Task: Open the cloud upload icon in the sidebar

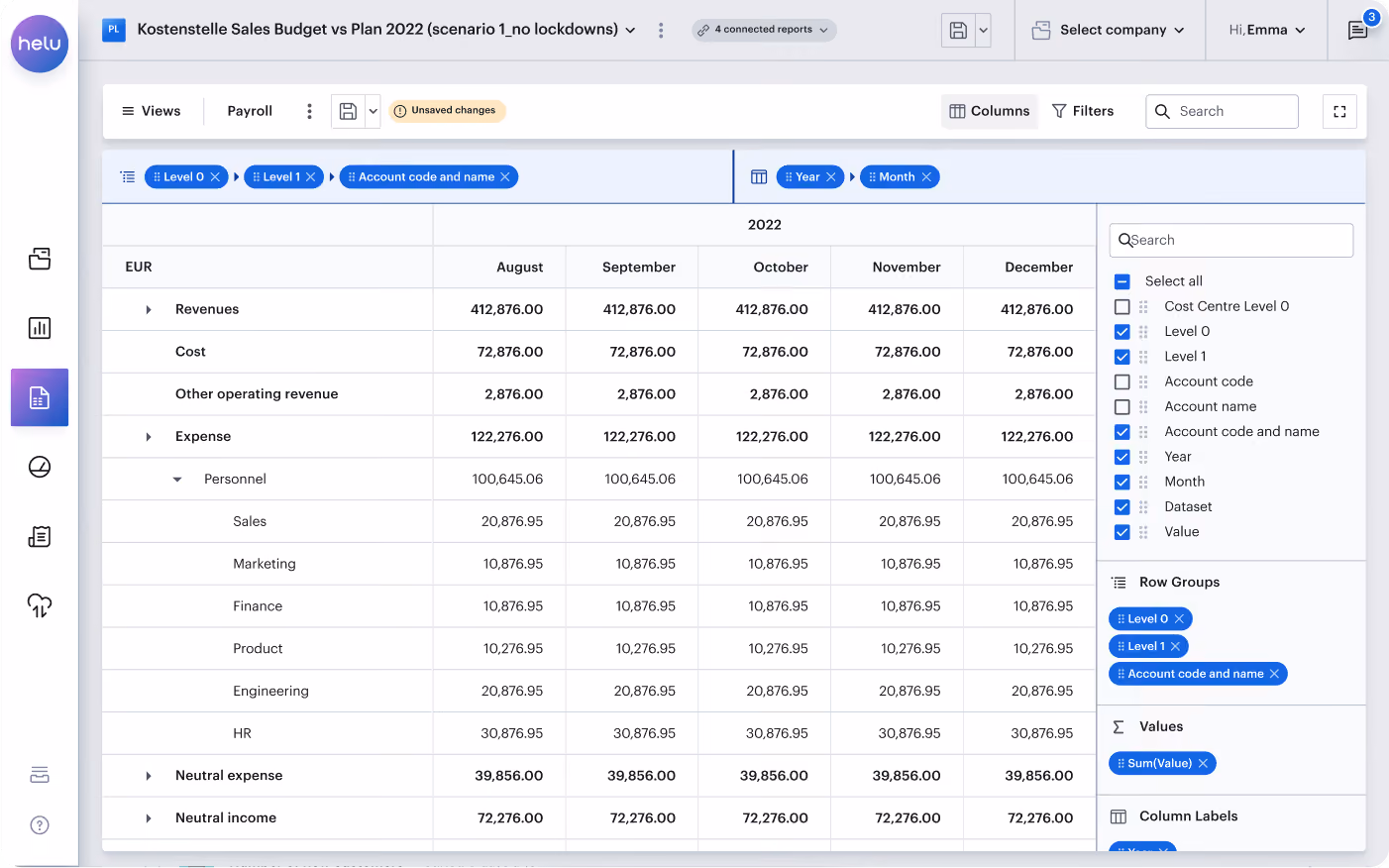Action: tap(40, 605)
